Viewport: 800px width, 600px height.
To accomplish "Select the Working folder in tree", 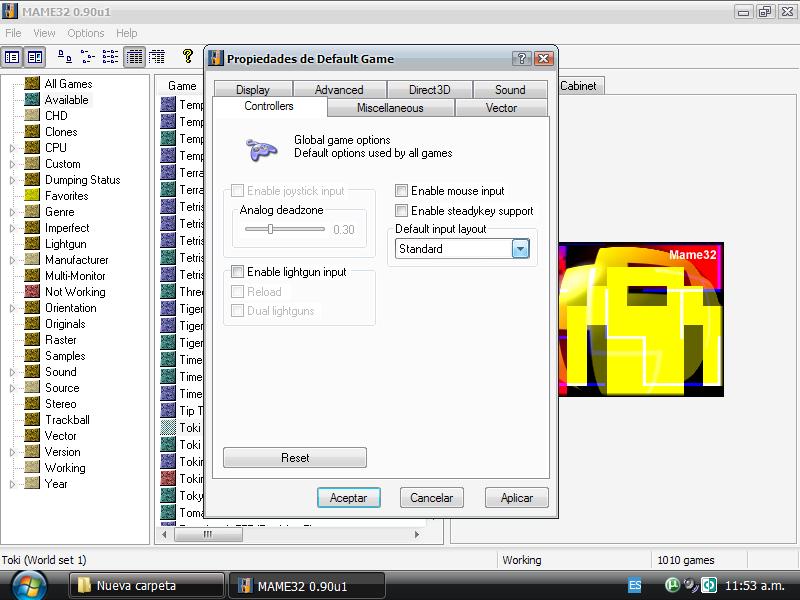I will (65, 467).
